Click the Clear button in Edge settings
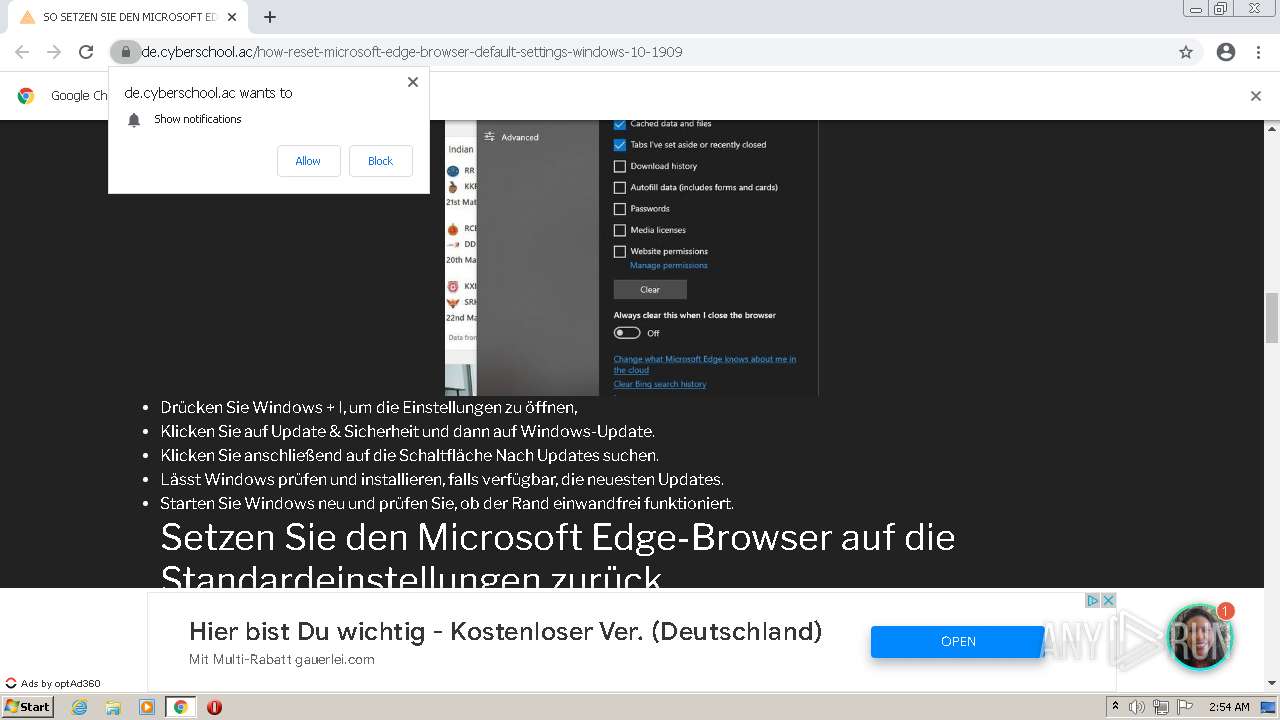The width and height of the screenshot is (1280, 720). (x=650, y=289)
